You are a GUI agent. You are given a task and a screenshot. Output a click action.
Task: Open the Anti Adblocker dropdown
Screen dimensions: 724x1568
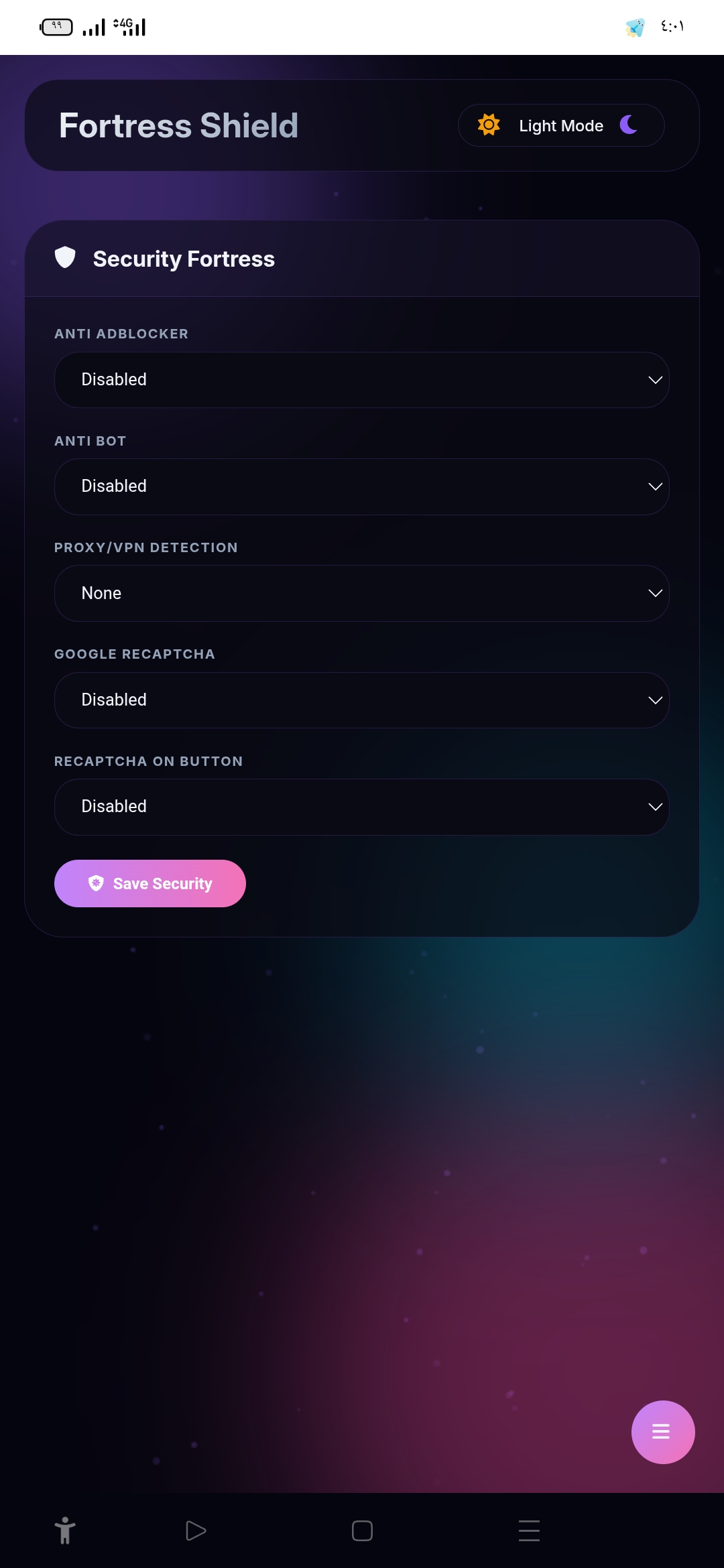[x=362, y=380]
